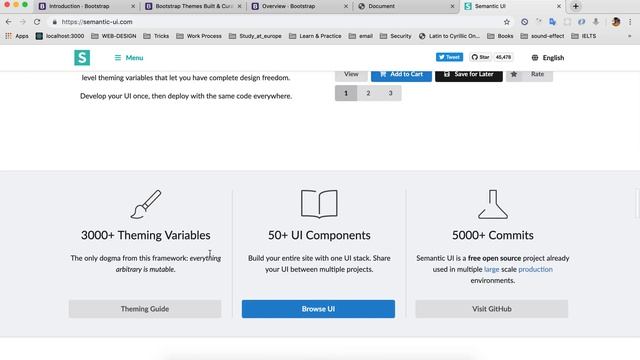Open the Tricks bookmark folder
640x360 pixels.
[x=156, y=36]
